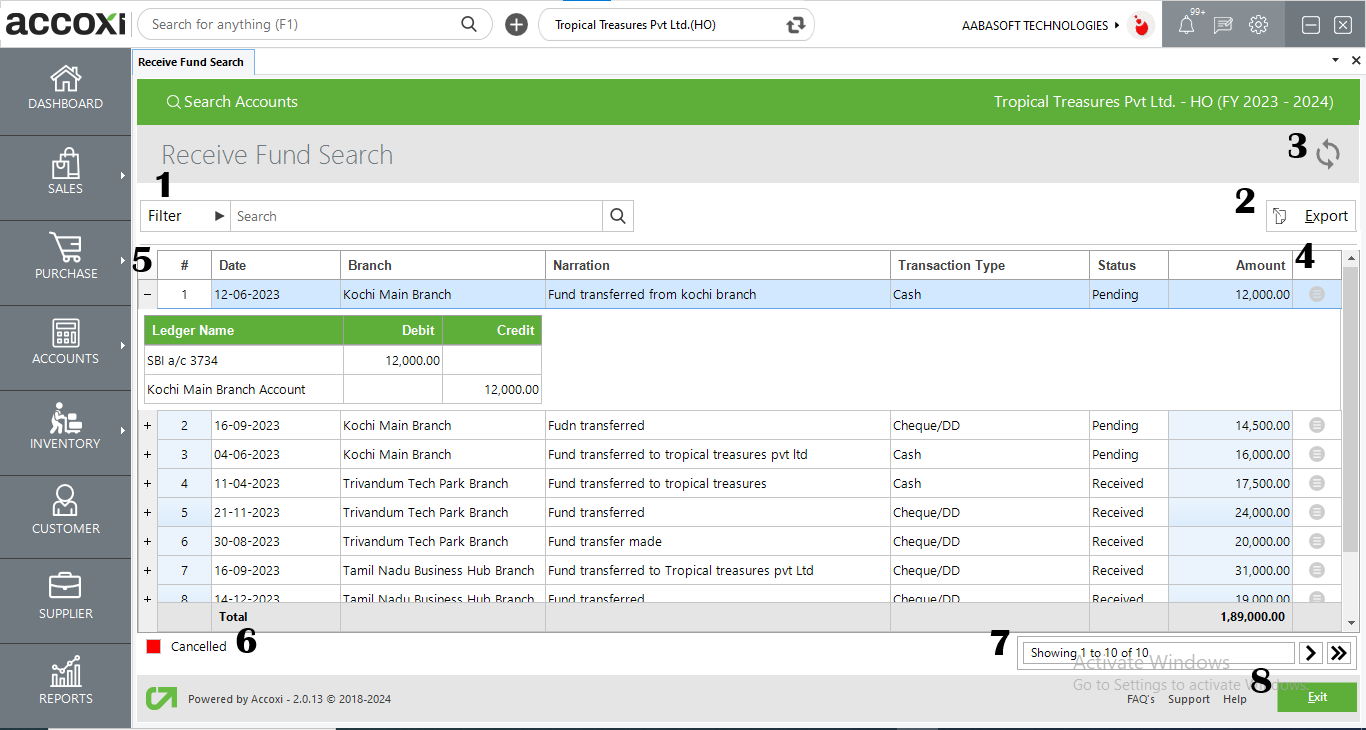Expand details for the 16-09-2023 Cheque/DD entry
1366x730 pixels.
[147, 425]
